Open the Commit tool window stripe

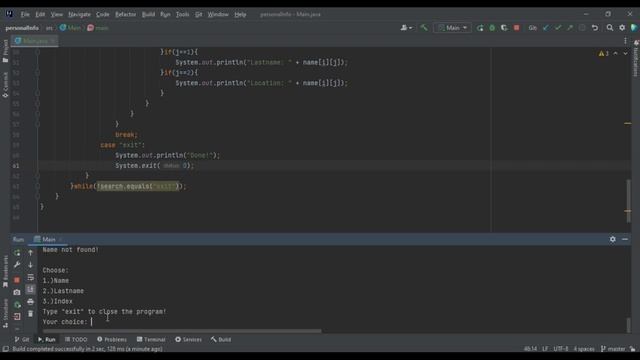5,85
